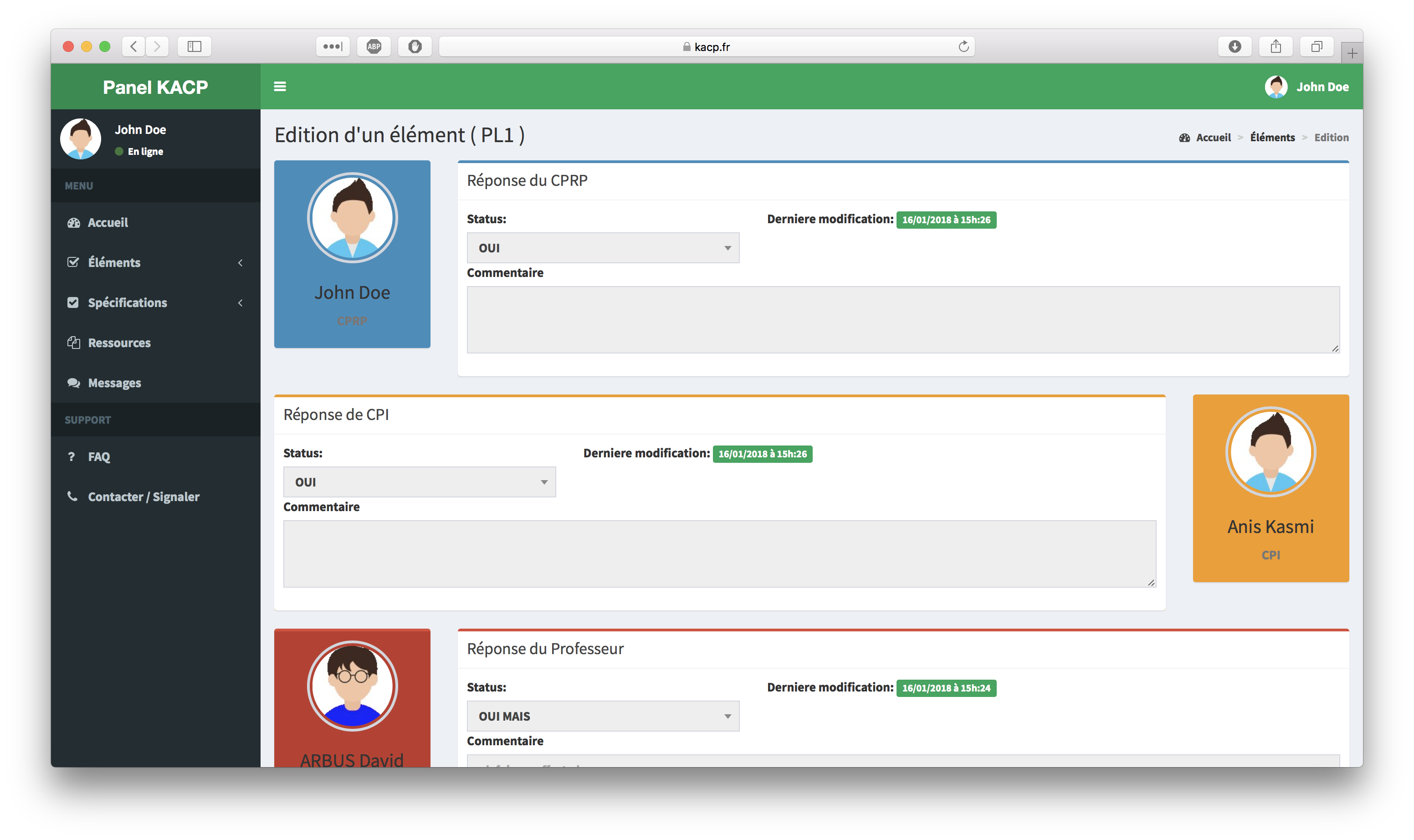Image resolution: width=1414 pixels, height=840 pixels.
Task: Open the CPRP Status dropdown
Action: tap(603, 248)
